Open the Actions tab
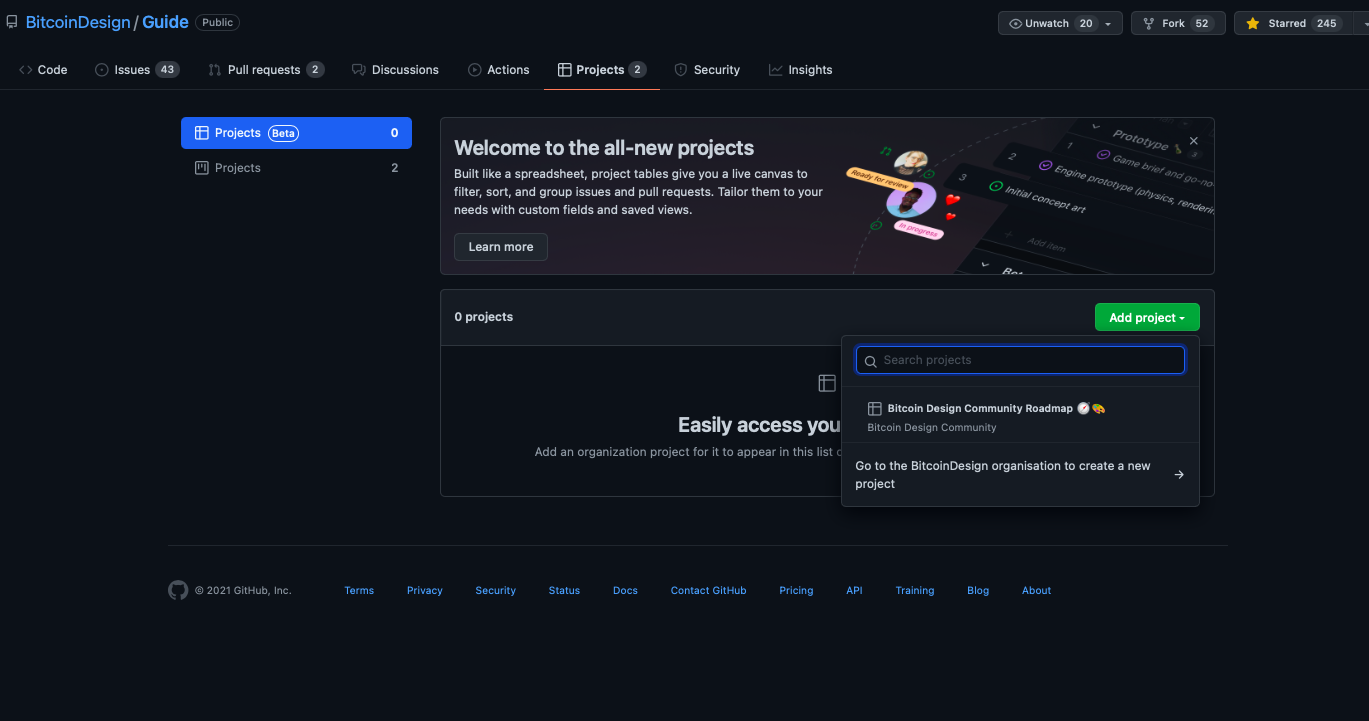Viewport: 1369px width, 721px height. (x=499, y=70)
